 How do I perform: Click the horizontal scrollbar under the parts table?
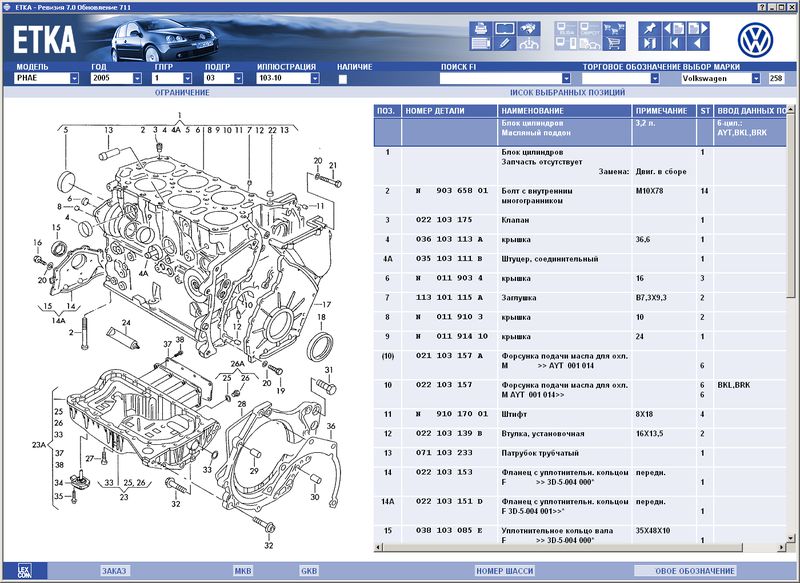(580, 549)
